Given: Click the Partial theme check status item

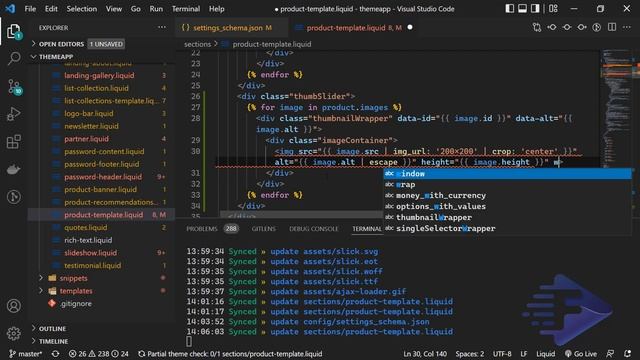Looking at the screenshot, I should pos(231,353).
